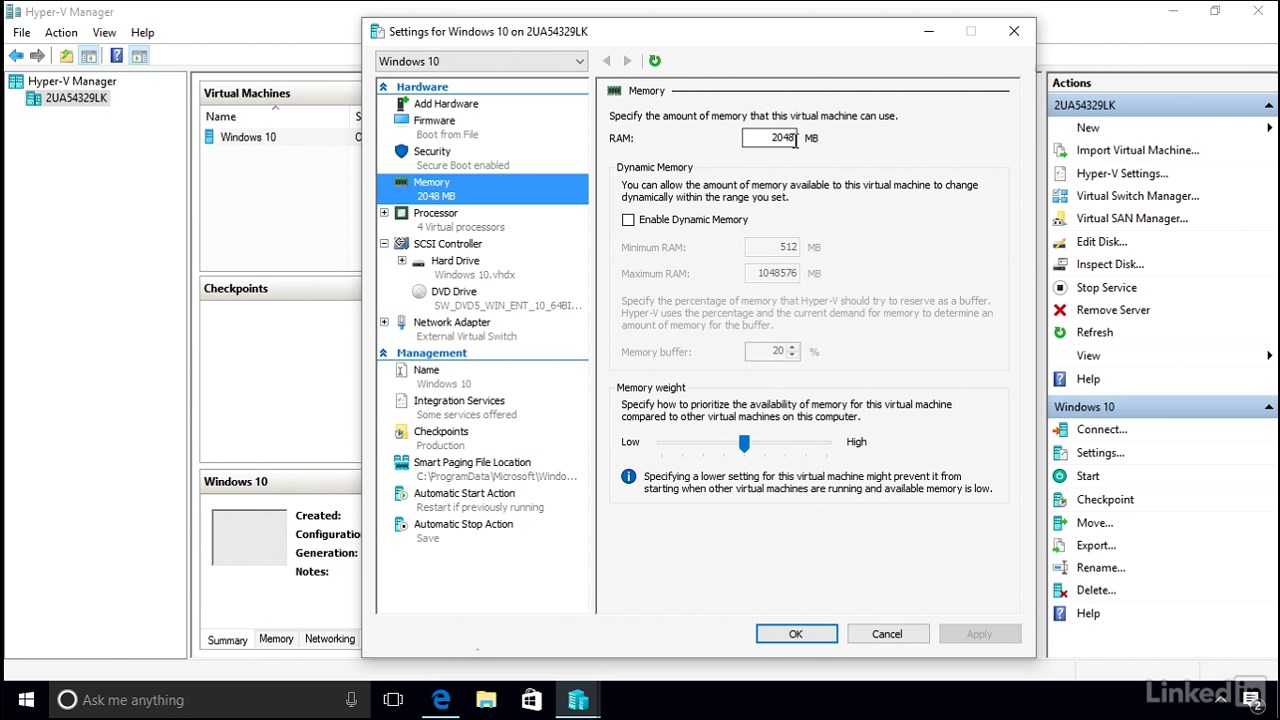Open the Action menu

click(61, 33)
